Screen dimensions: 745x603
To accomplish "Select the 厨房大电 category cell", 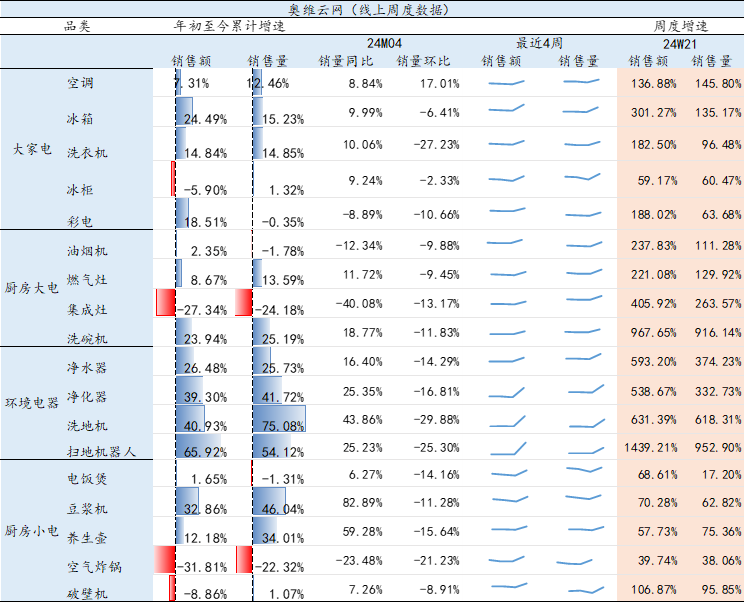I will 32,288.
